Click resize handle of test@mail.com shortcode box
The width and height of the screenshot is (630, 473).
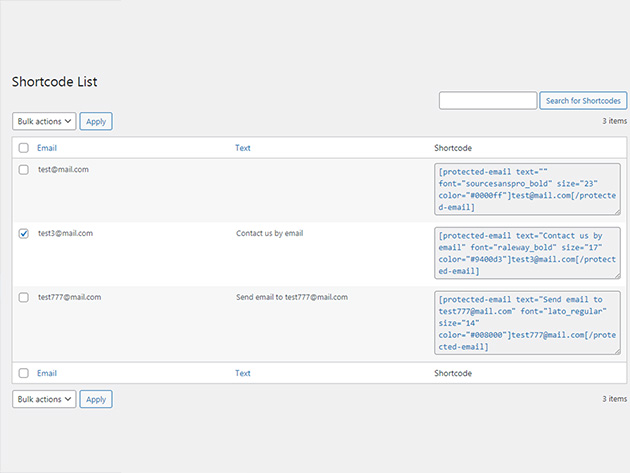click(x=617, y=212)
